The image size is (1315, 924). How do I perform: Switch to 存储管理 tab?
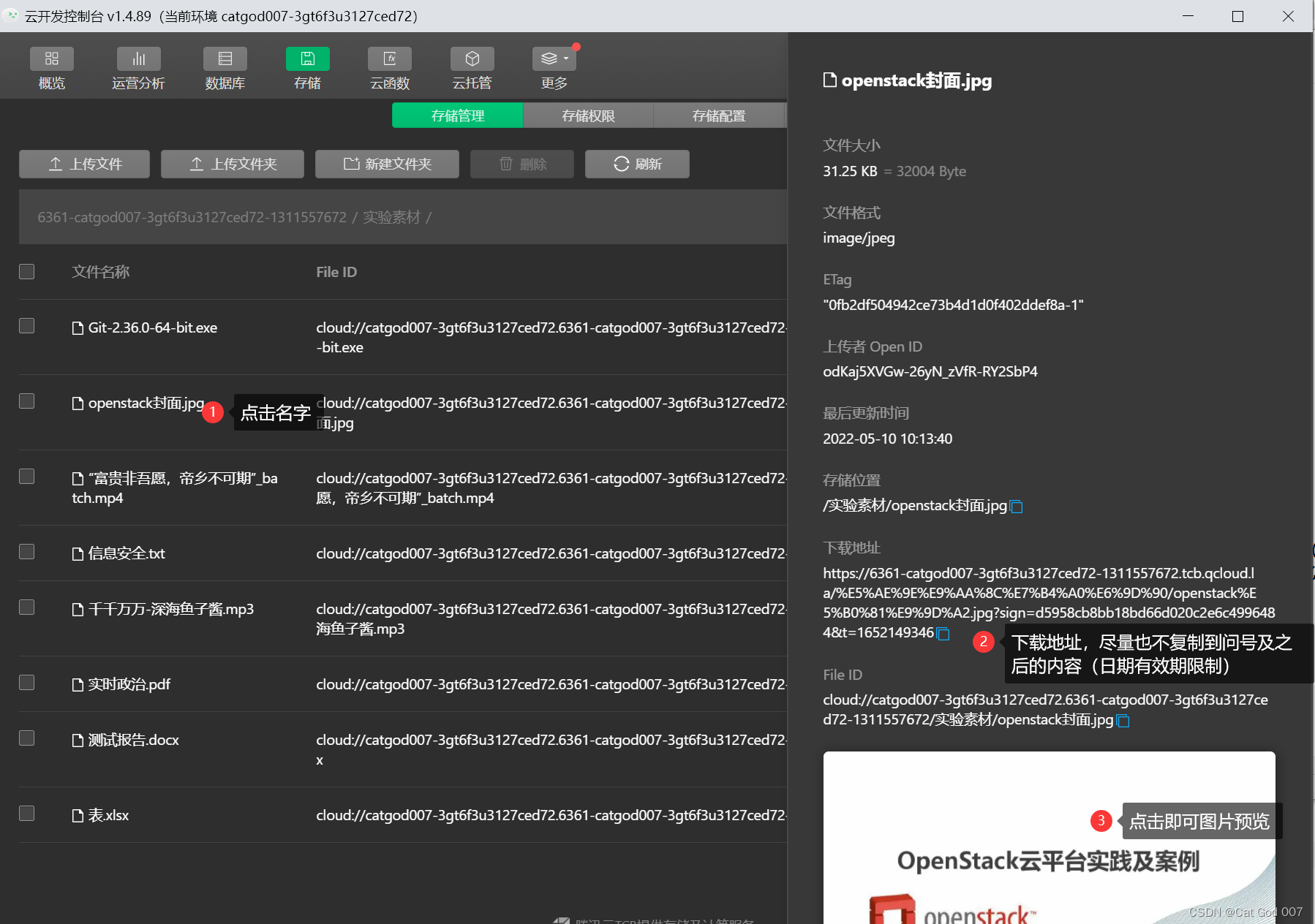(458, 115)
